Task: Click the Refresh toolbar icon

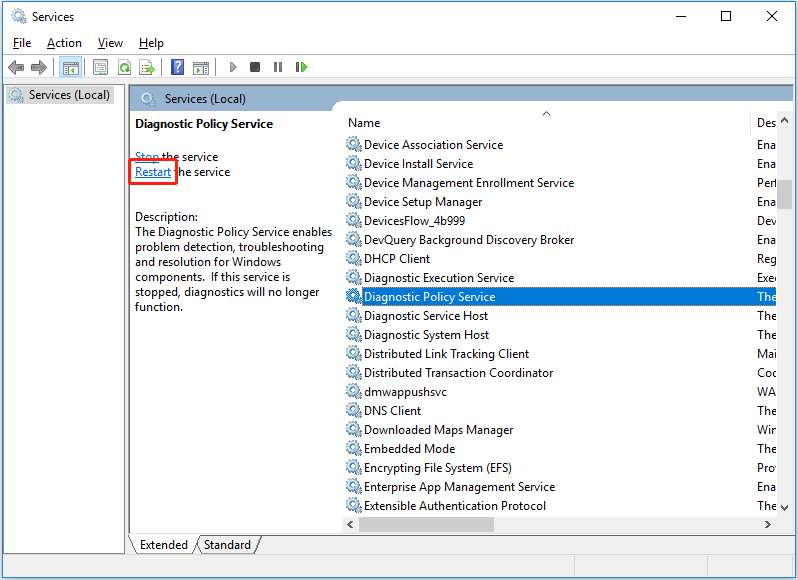Action: [124, 67]
